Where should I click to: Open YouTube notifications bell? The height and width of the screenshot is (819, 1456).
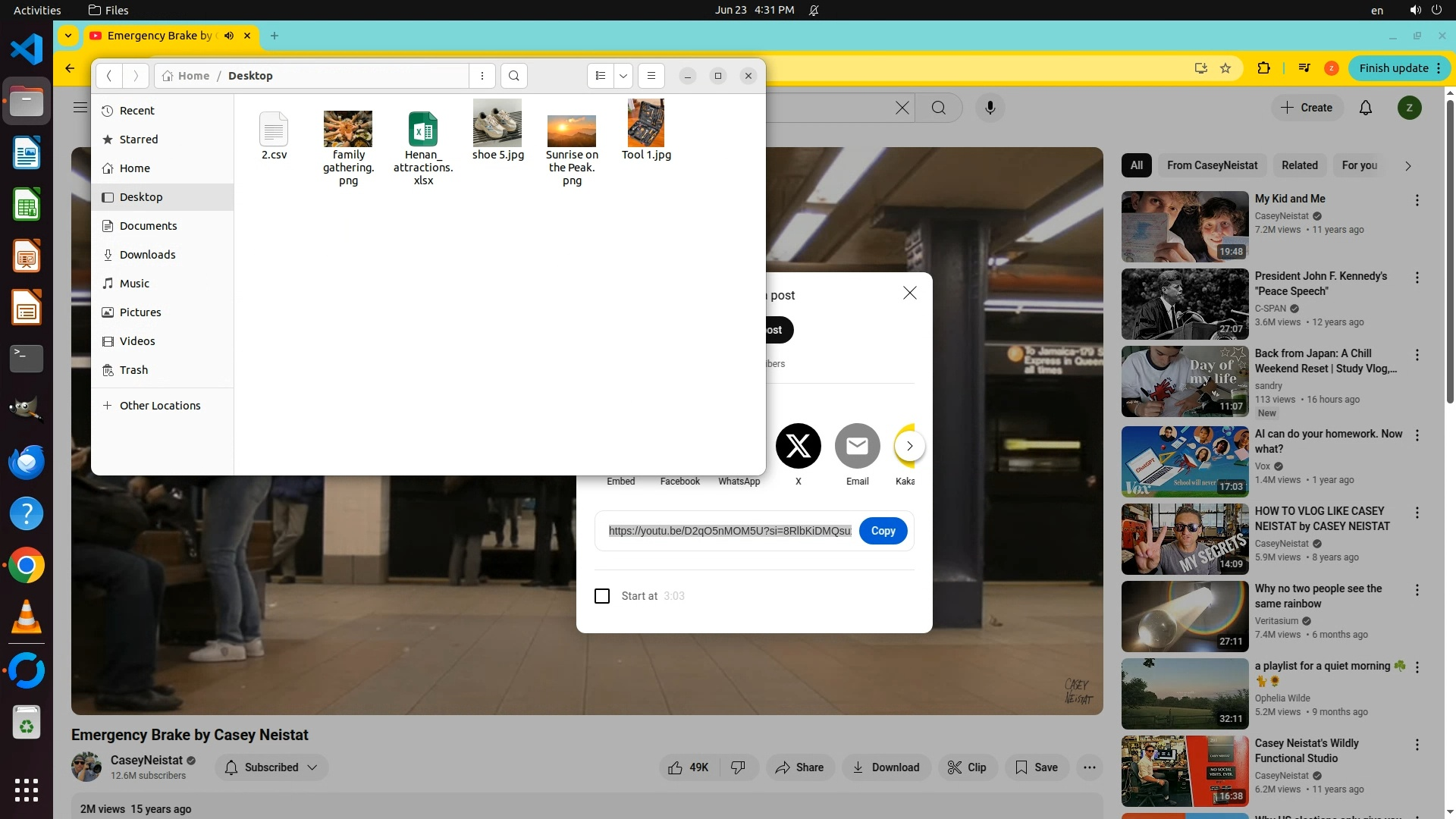tap(1365, 108)
